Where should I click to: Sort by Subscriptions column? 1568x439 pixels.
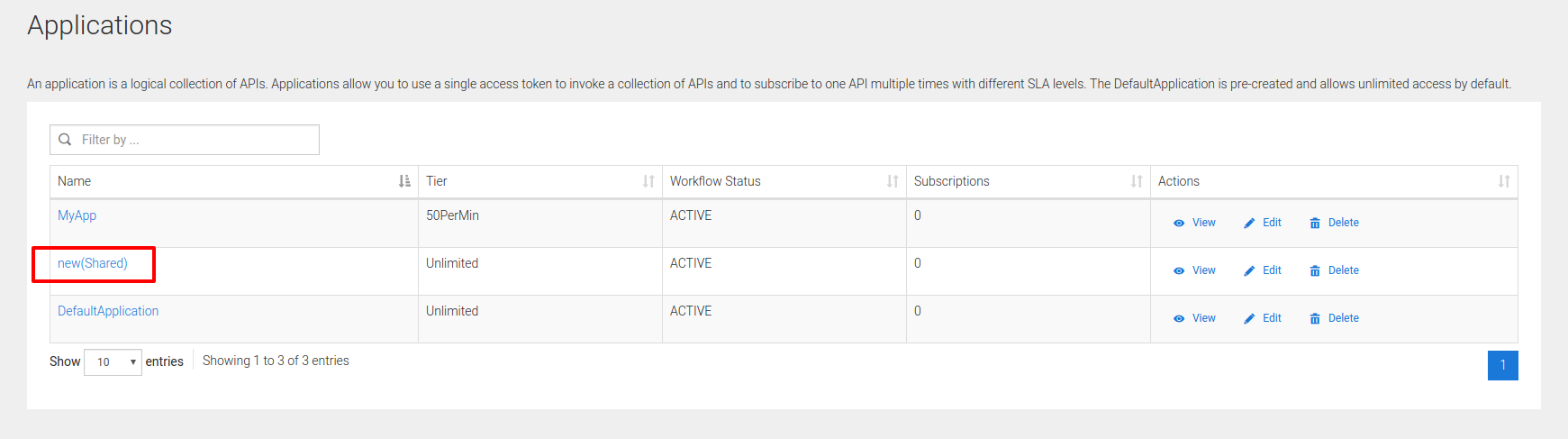pyautogui.click(x=1137, y=181)
